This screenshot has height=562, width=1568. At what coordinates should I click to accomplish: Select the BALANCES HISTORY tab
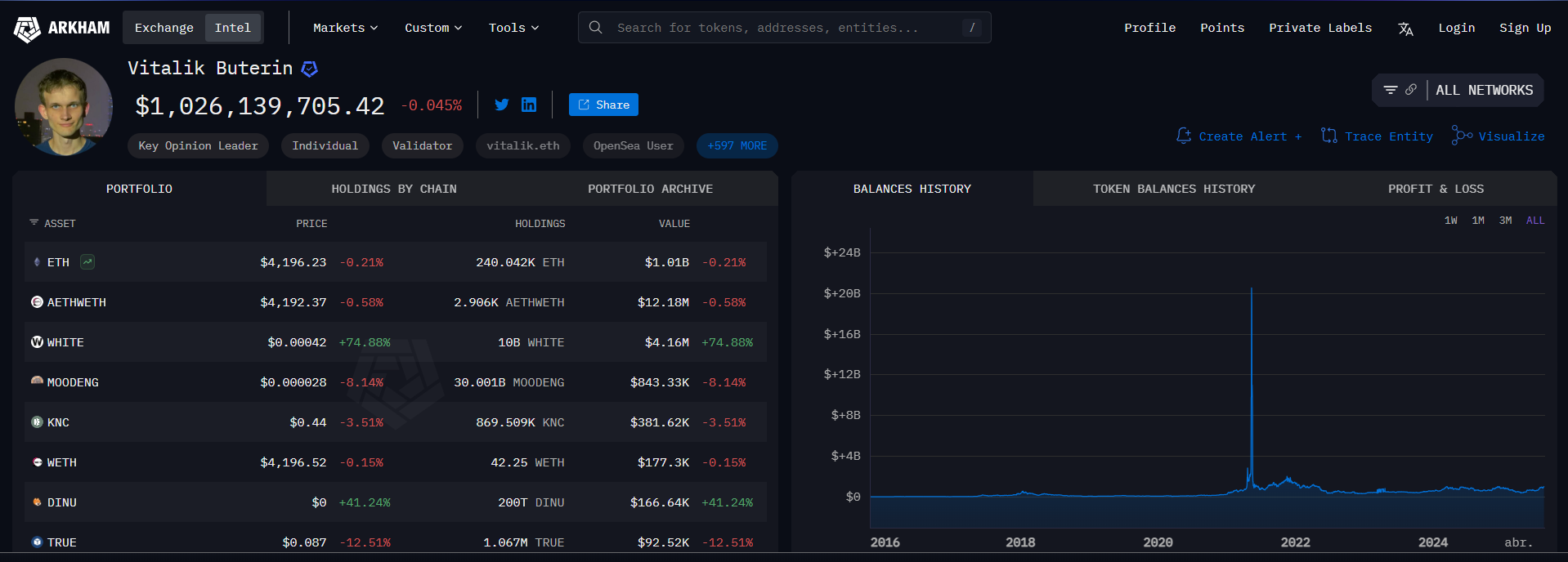(912, 189)
